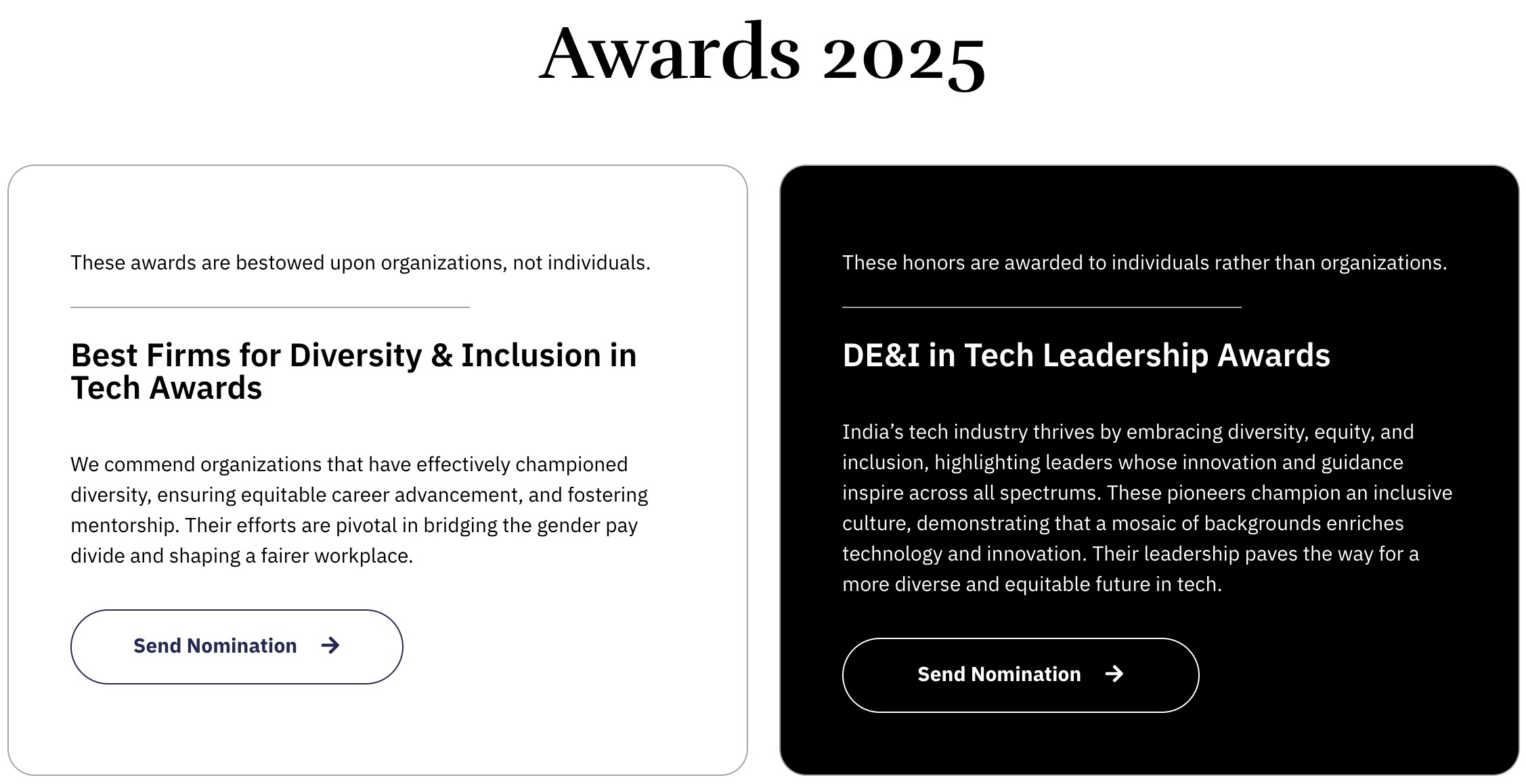Click "more diverse and equitable future" line
This screenshot has height=784, width=1526.
(x=1031, y=584)
